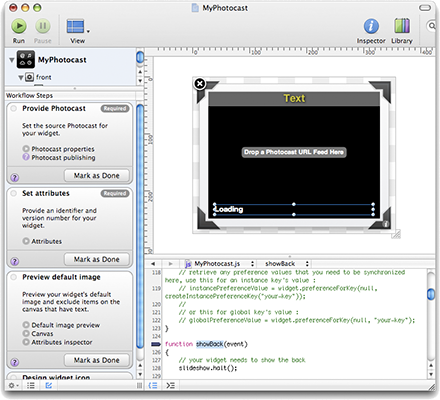The image size is (440, 400).
Task: Click the slideshow.halt(); code line
Action: [208, 368]
